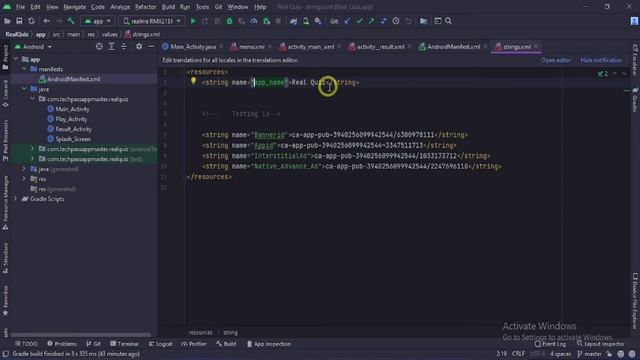The height and width of the screenshot is (360, 640).
Task: Run the app with the green play button
Action: click(193, 21)
